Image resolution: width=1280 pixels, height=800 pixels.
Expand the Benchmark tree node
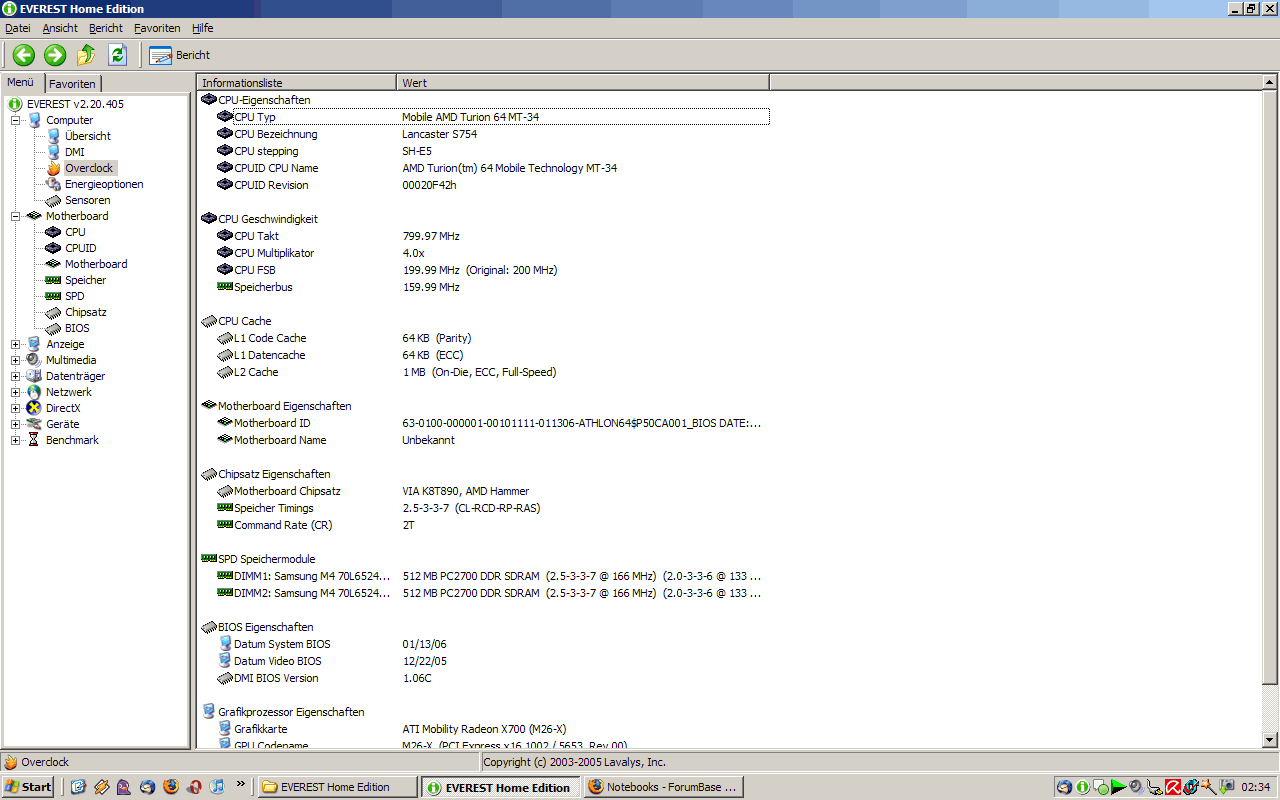(x=16, y=440)
